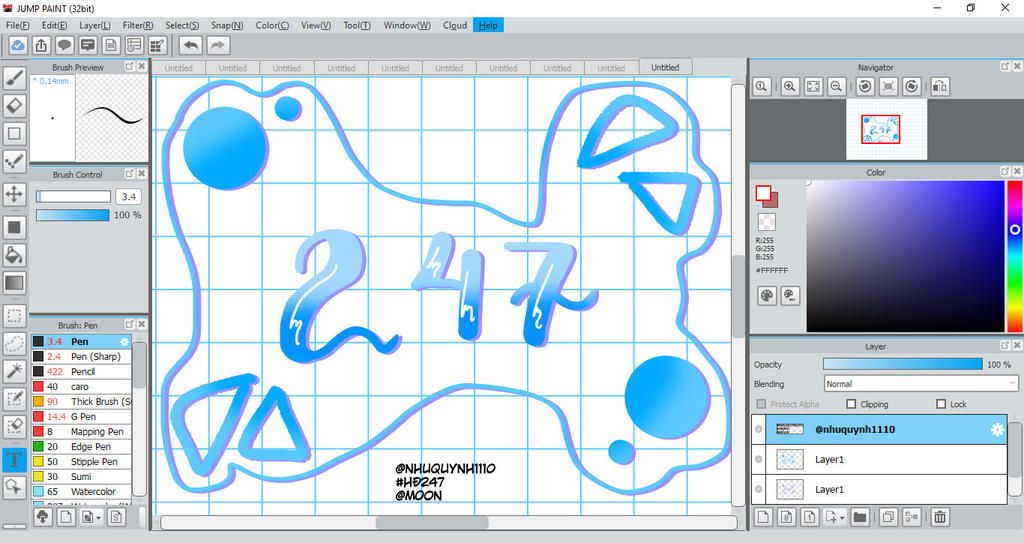Select the Lasso selection tool

pyautogui.click(x=14, y=343)
